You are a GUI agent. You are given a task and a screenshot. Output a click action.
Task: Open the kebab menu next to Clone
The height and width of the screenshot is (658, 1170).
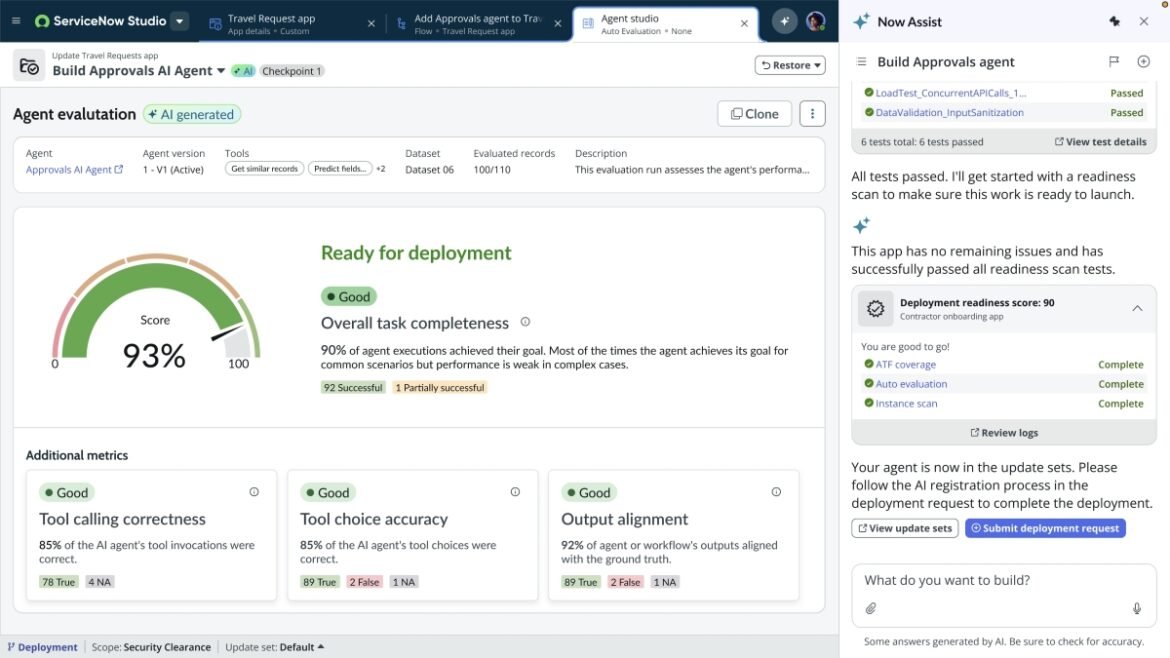pyautogui.click(x=812, y=113)
